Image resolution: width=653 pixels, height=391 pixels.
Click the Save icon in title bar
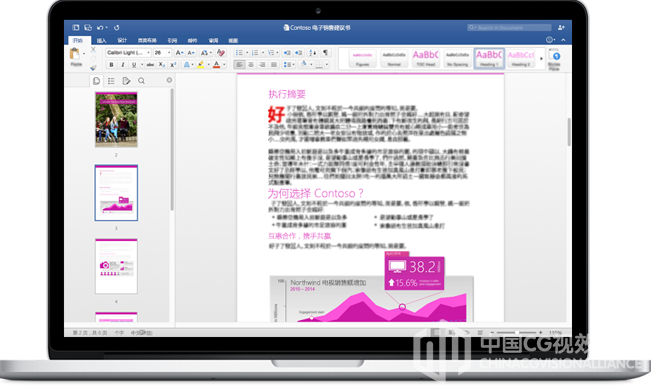pos(88,27)
